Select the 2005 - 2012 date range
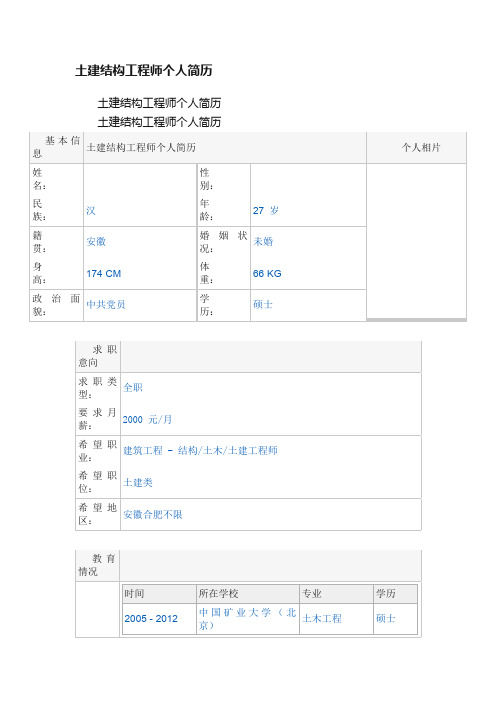Screen dimensions: 496x702 click(x=151, y=619)
